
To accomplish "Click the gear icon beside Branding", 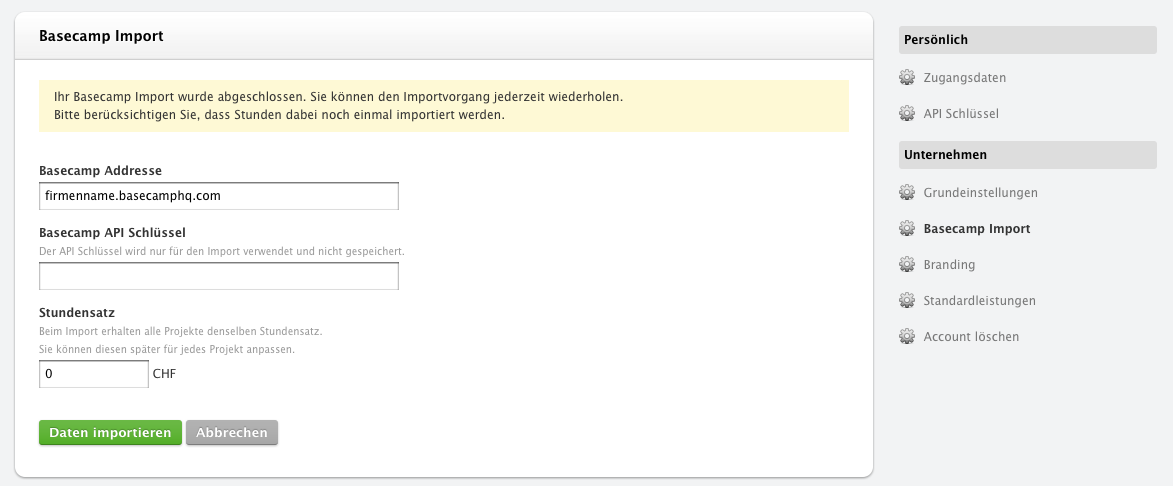I will coord(907,264).
